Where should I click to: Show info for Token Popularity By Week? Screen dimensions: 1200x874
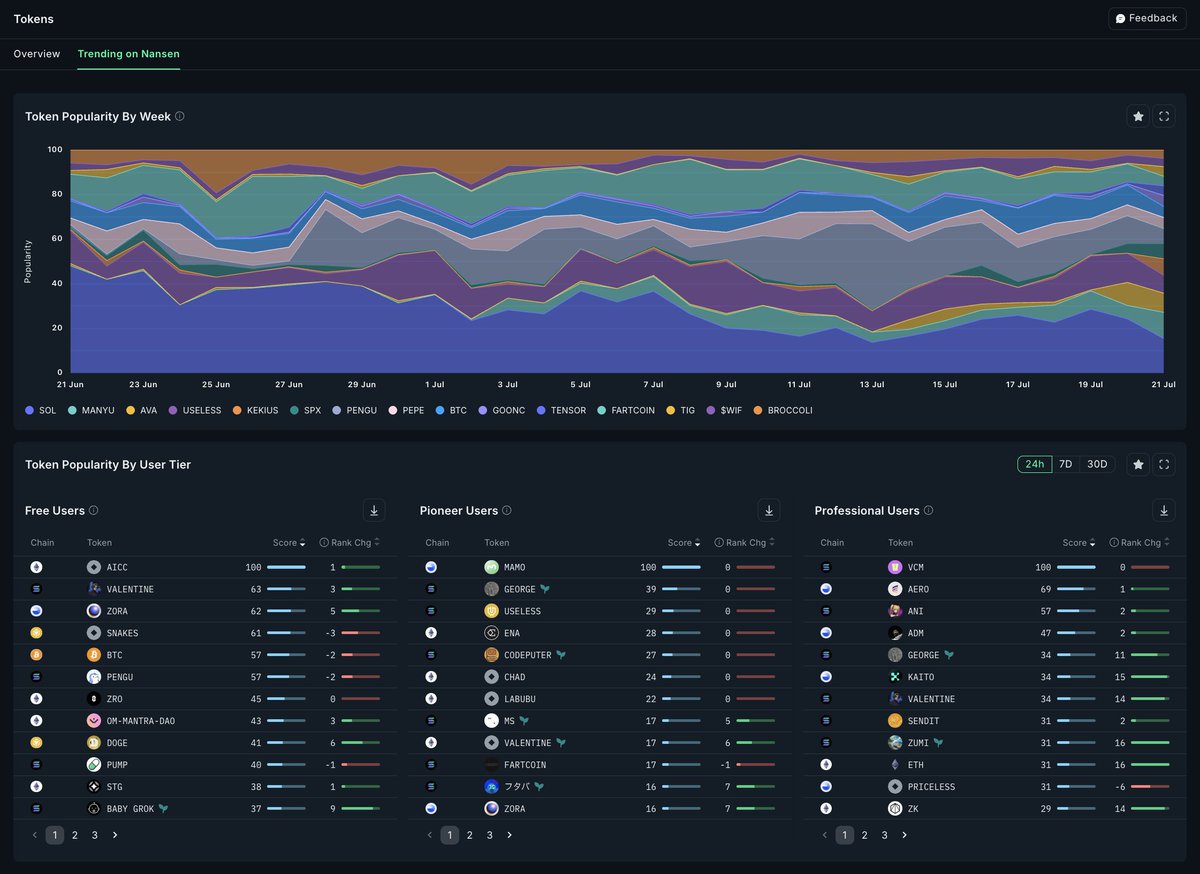click(180, 116)
